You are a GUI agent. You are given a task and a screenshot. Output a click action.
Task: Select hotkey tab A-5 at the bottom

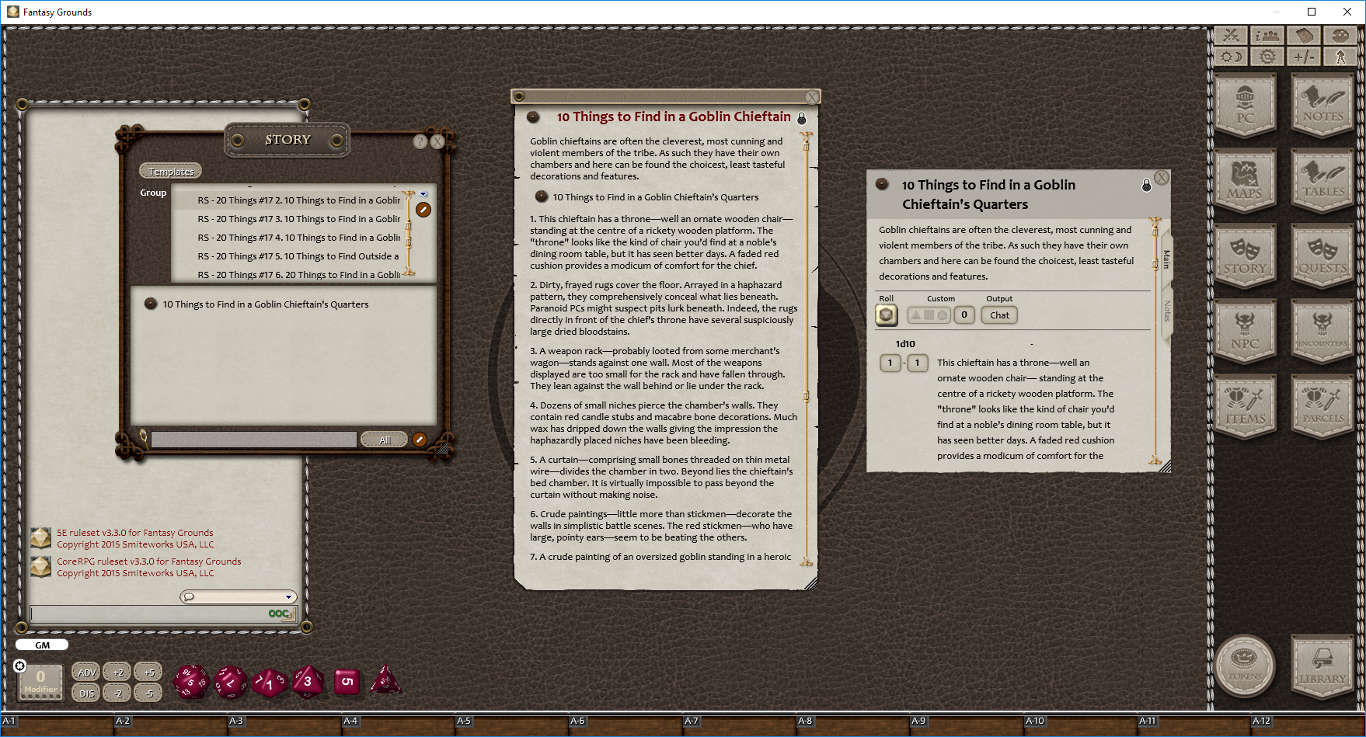pyautogui.click(x=462, y=720)
